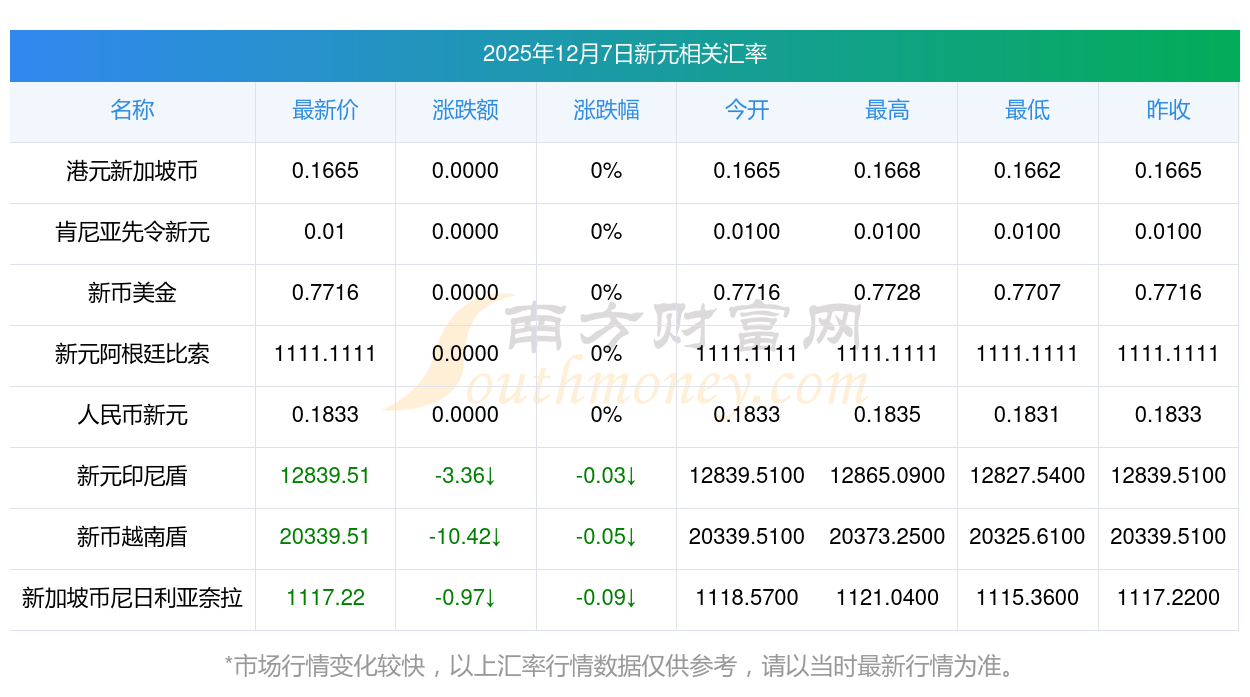Click the 名称 column header

pyautogui.click(x=132, y=110)
